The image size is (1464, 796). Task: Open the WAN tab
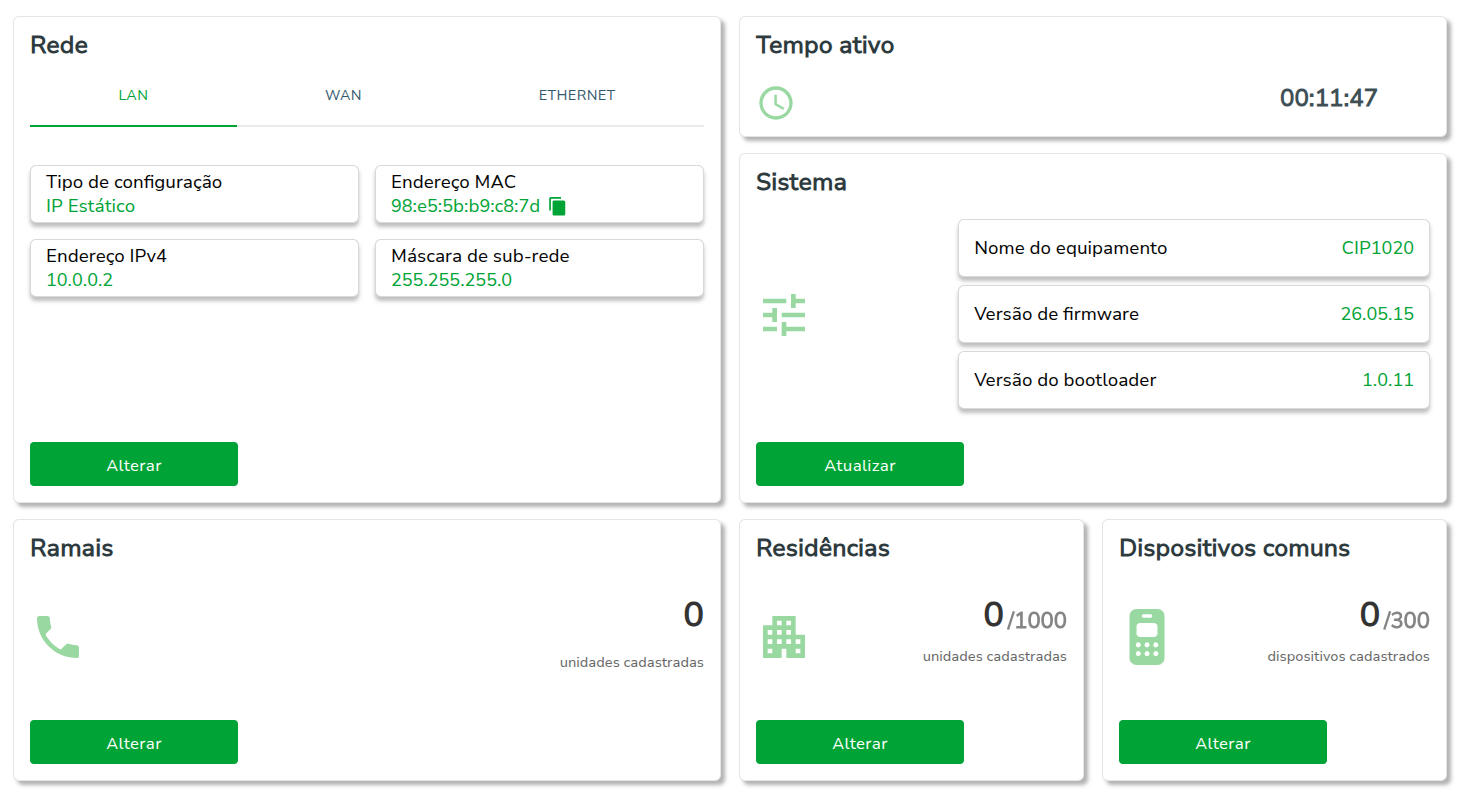point(343,96)
